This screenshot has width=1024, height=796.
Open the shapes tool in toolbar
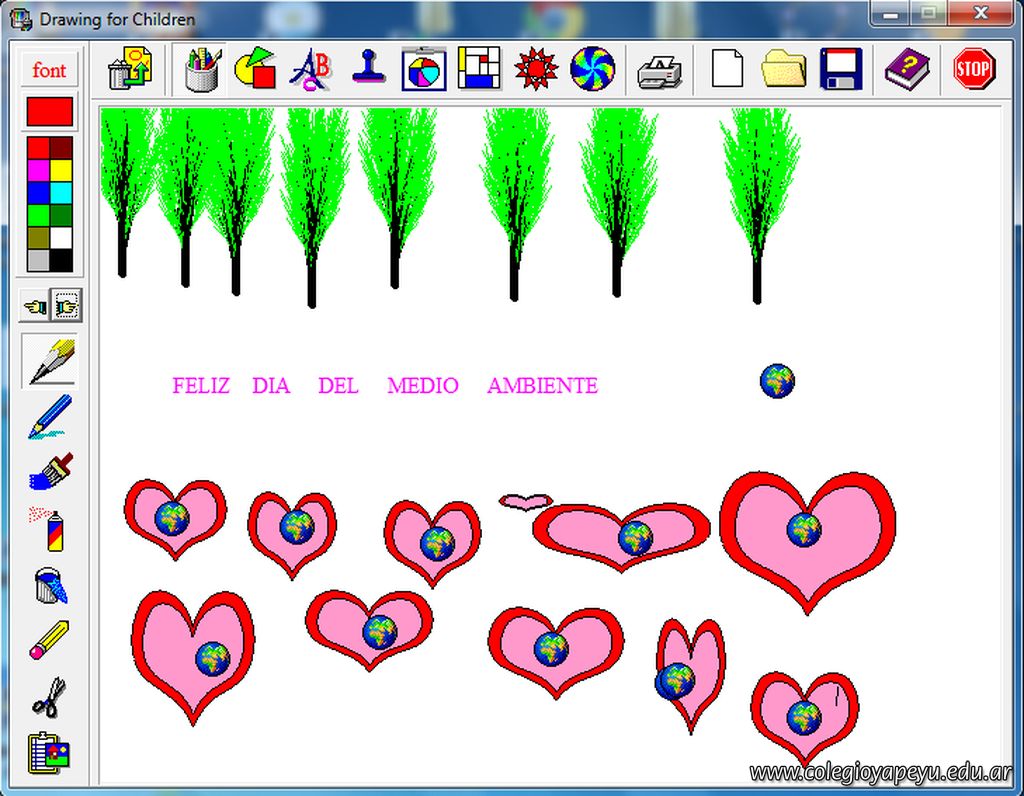click(x=255, y=69)
